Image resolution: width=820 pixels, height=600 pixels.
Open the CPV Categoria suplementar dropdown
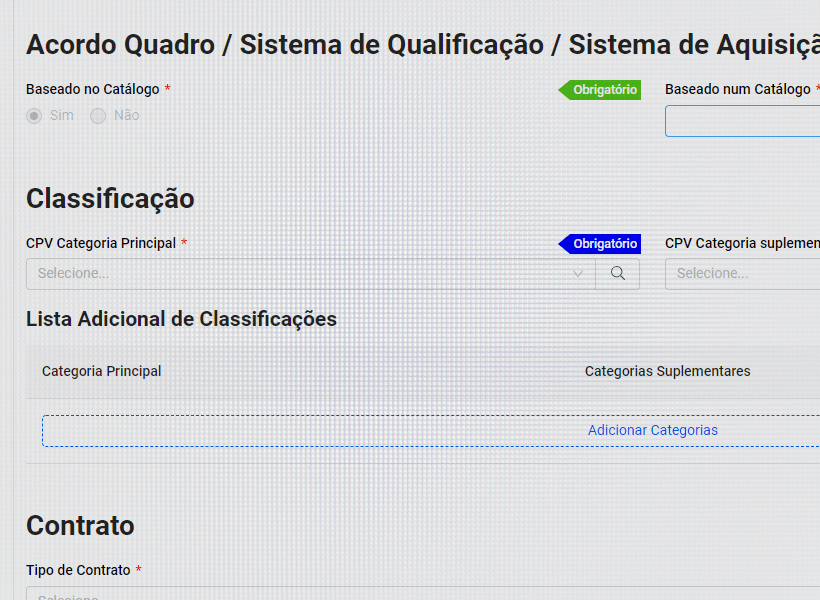[x=742, y=273]
